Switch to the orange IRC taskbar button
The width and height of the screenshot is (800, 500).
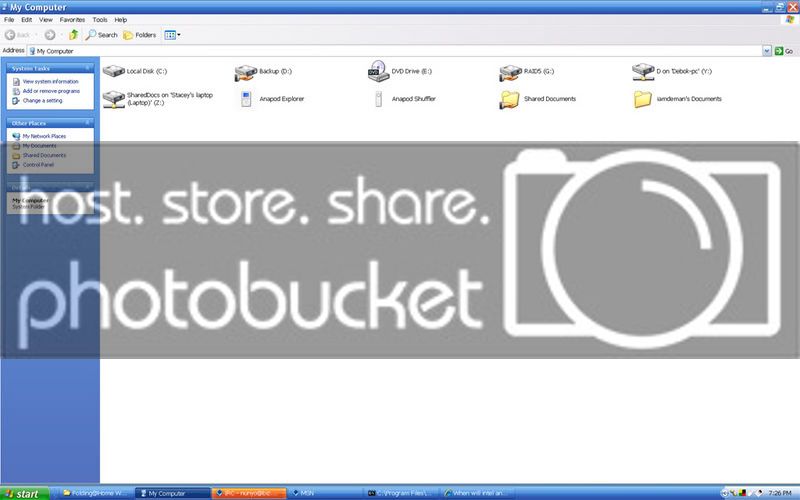click(x=248, y=493)
